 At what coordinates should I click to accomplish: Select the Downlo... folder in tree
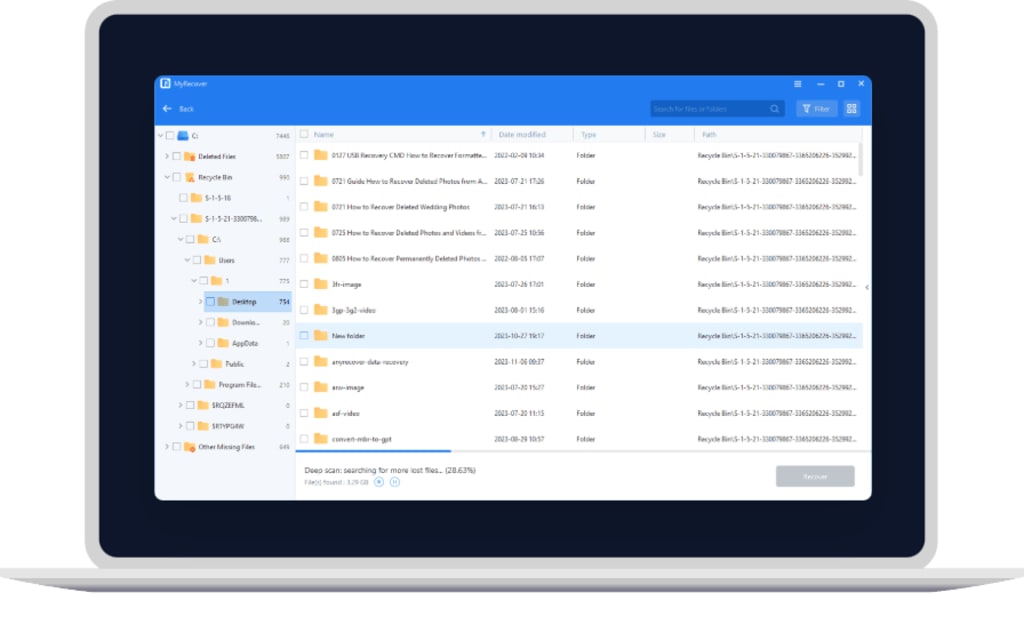(246, 323)
